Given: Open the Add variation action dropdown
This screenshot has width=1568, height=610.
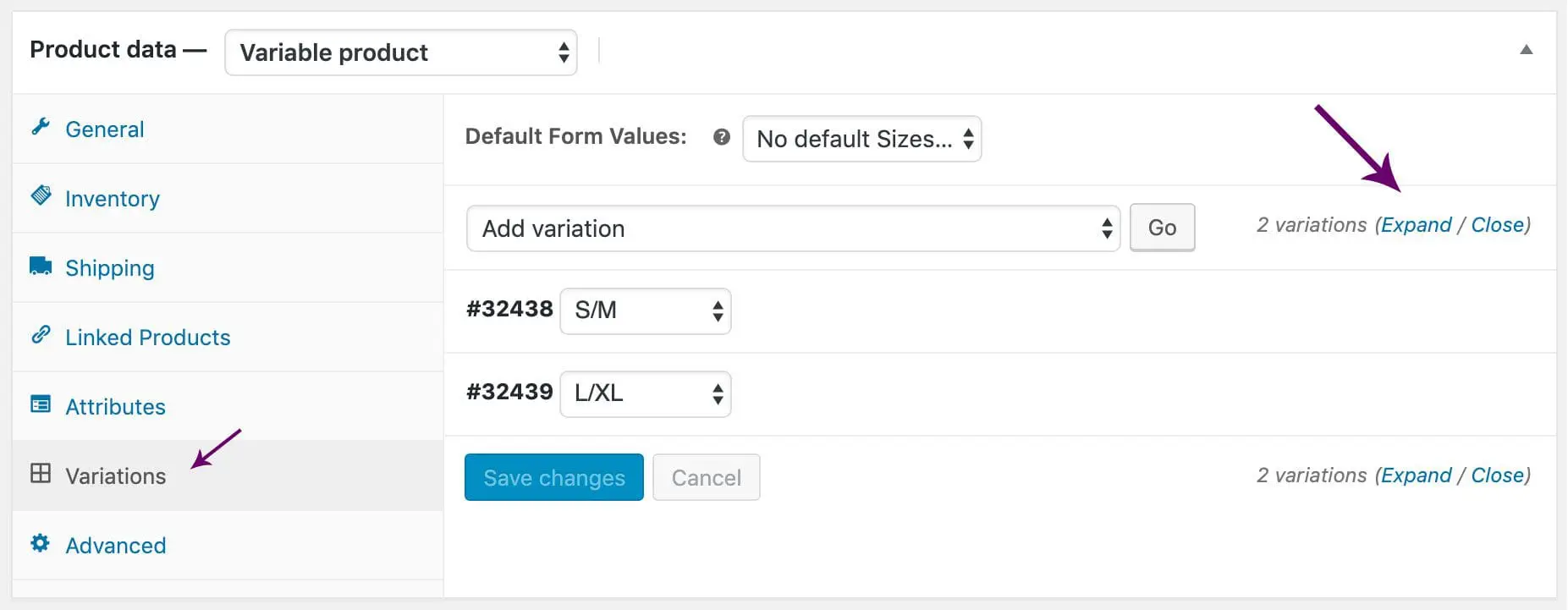Looking at the screenshot, I should click(792, 228).
